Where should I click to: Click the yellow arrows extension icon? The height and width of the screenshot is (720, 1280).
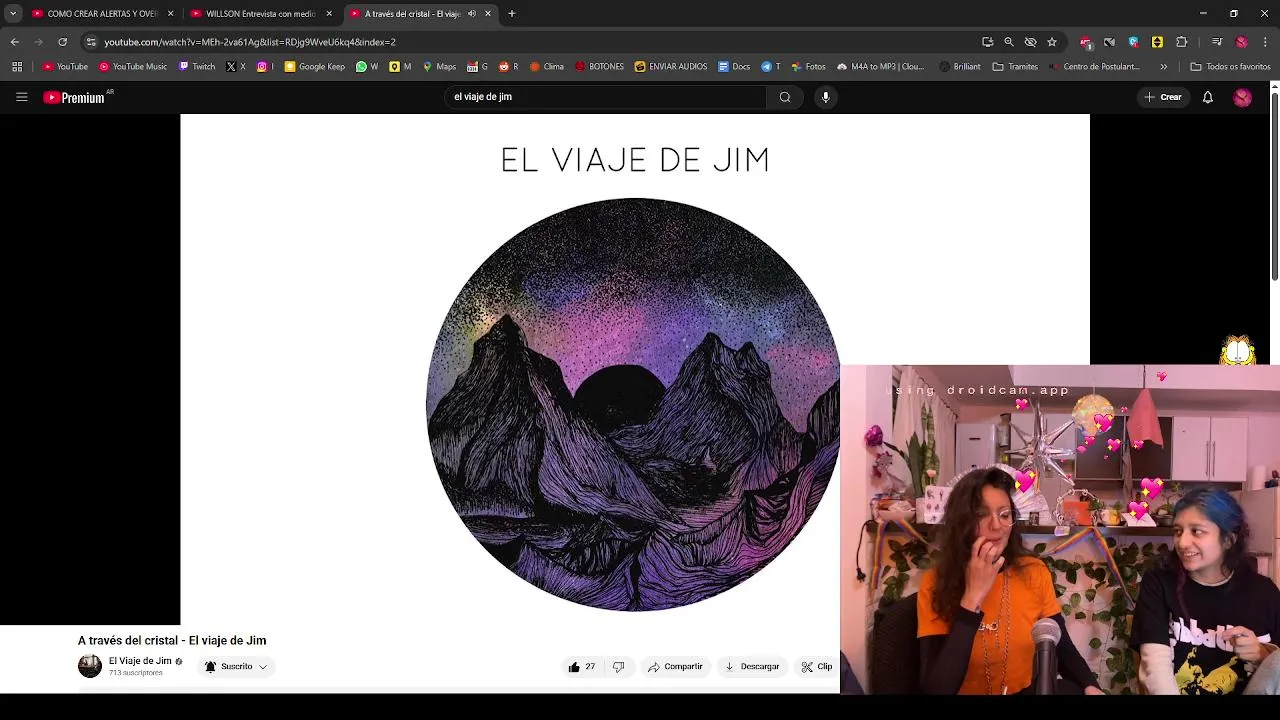pos(1157,42)
